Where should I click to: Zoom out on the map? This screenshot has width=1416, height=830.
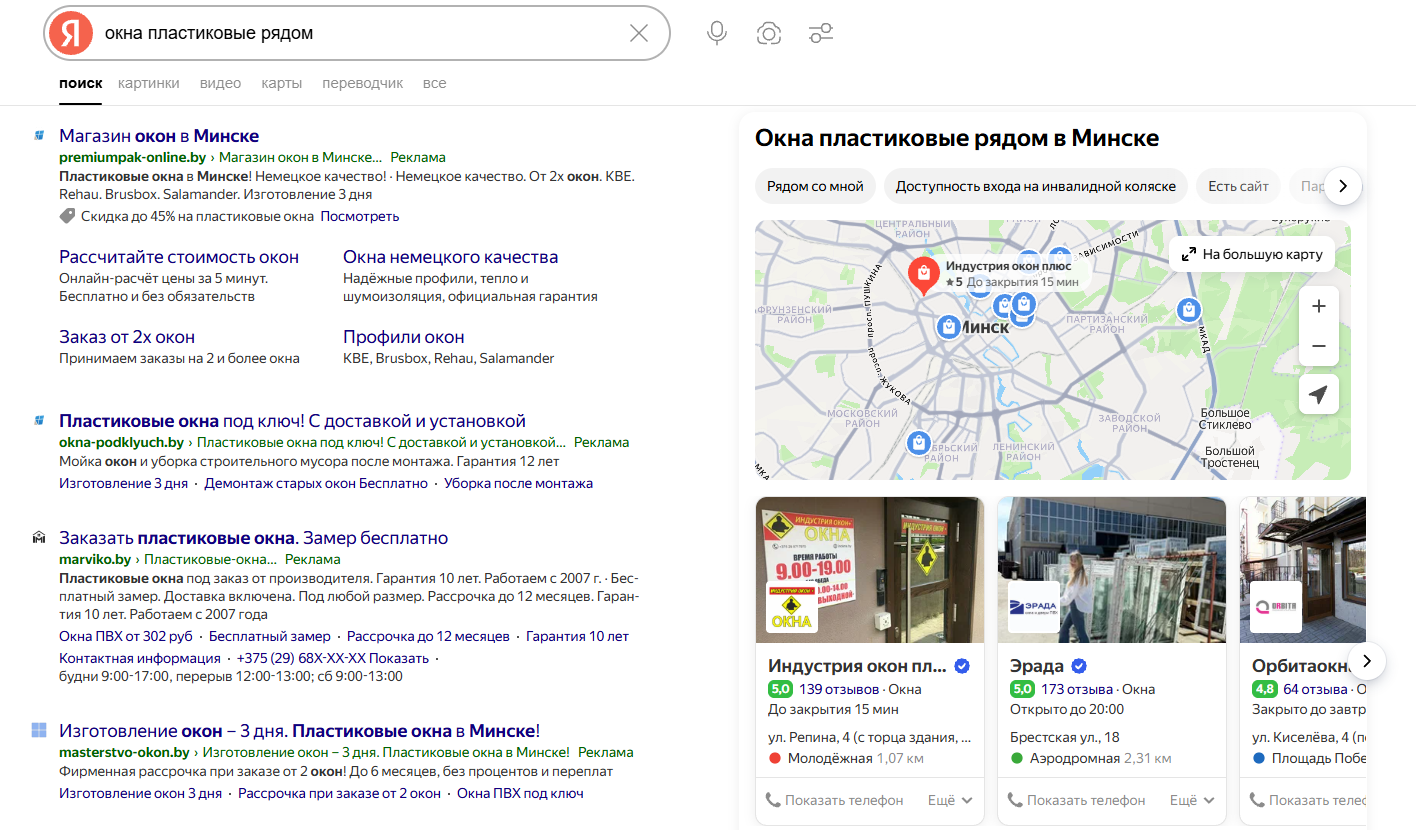(x=1319, y=346)
